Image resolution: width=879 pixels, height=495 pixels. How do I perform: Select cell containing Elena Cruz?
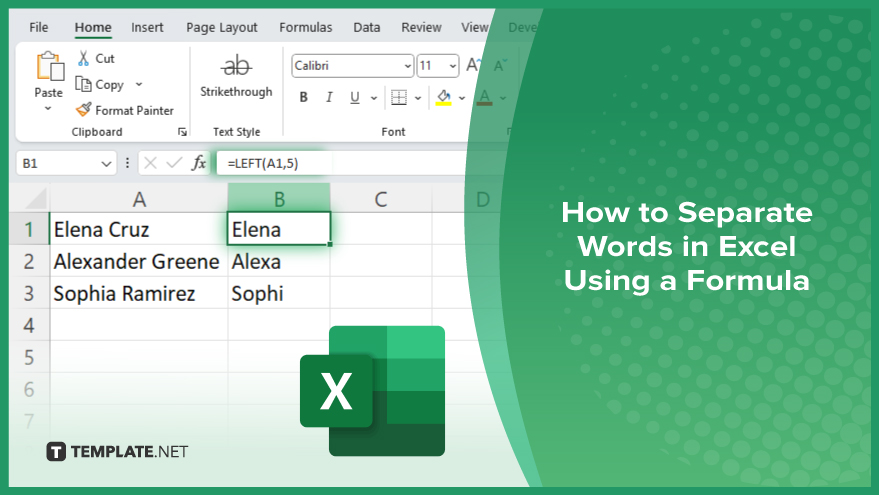139,229
